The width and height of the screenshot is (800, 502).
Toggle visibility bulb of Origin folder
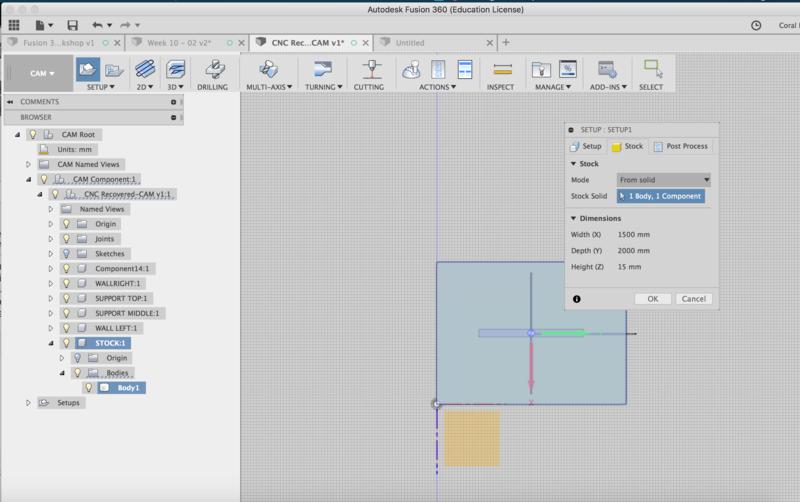(66, 224)
